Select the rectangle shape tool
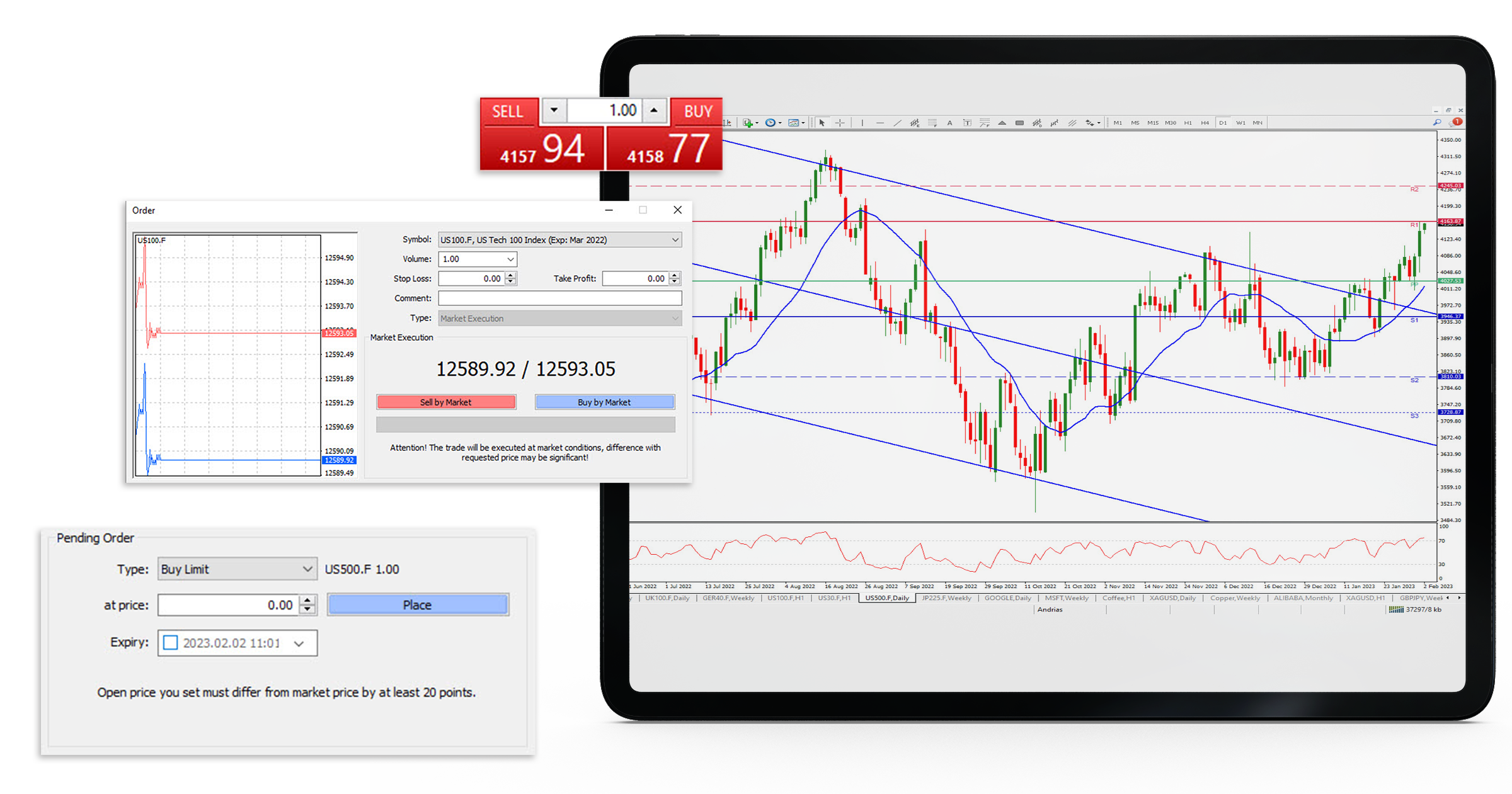The image size is (1512, 794). pyautogui.click(x=1019, y=123)
